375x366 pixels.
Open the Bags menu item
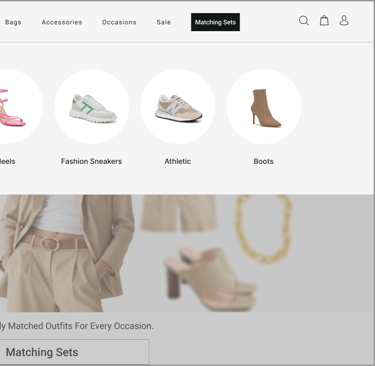[x=13, y=22]
